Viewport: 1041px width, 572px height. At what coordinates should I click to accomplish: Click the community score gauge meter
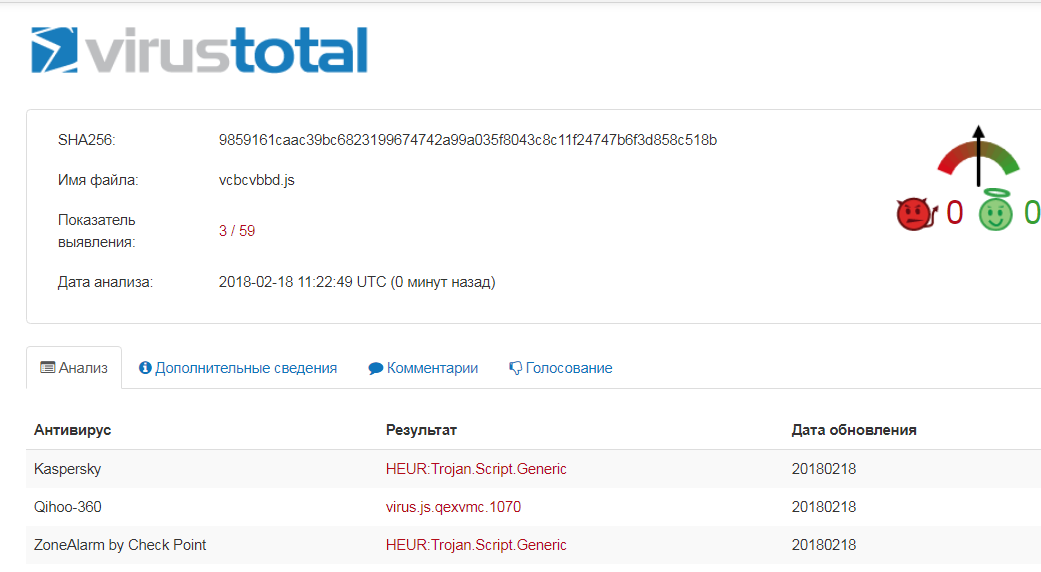click(x=978, y=160)
